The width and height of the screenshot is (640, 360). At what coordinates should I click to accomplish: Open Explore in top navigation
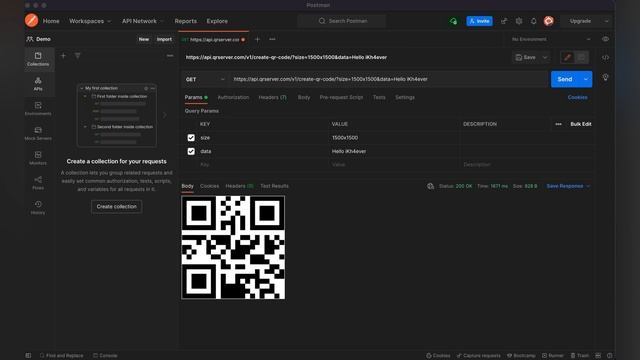click(x=217, y=21)
